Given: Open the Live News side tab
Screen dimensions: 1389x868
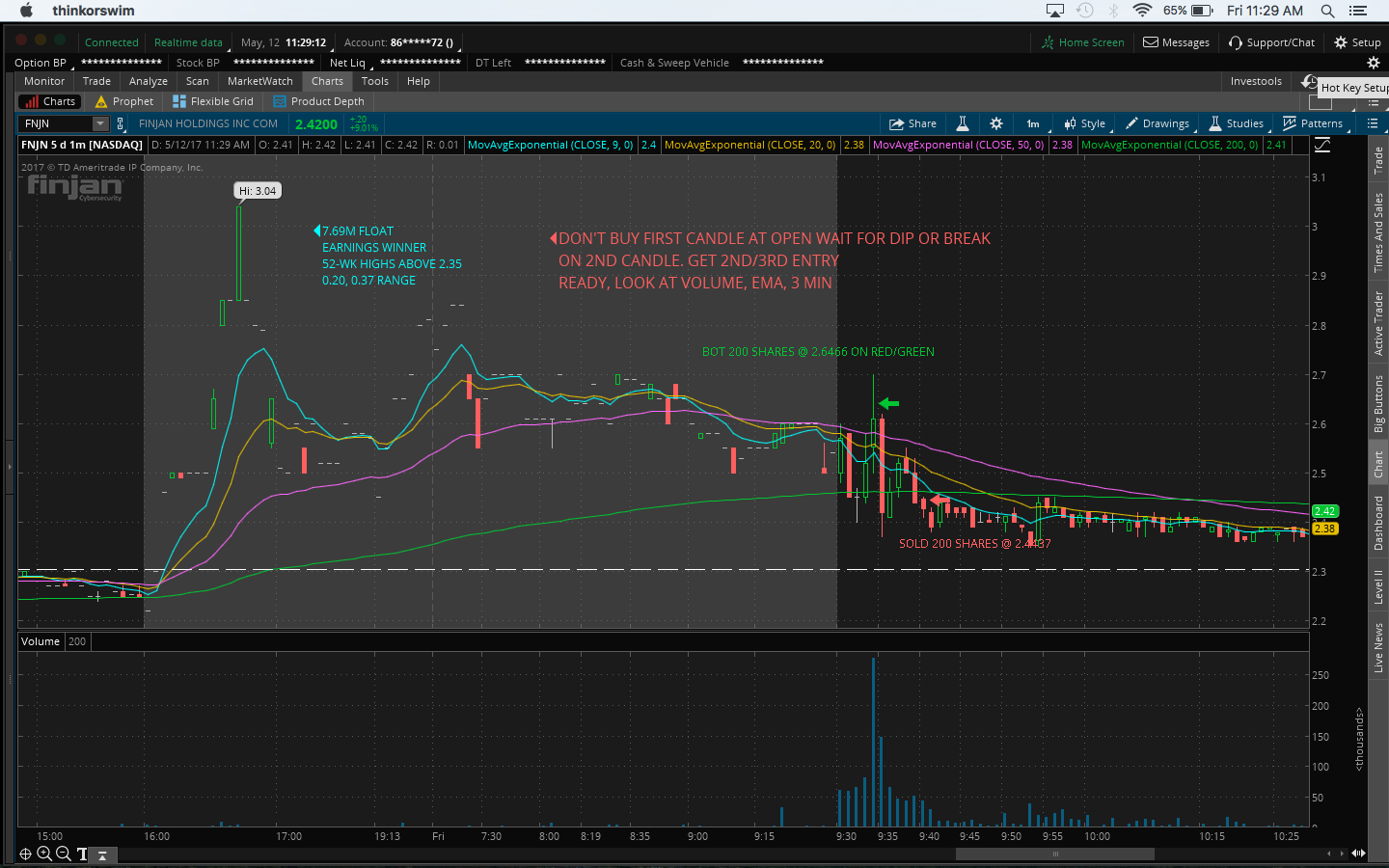Looking at the screenshot, I should pyautogui.click(x=1378, y=648).
